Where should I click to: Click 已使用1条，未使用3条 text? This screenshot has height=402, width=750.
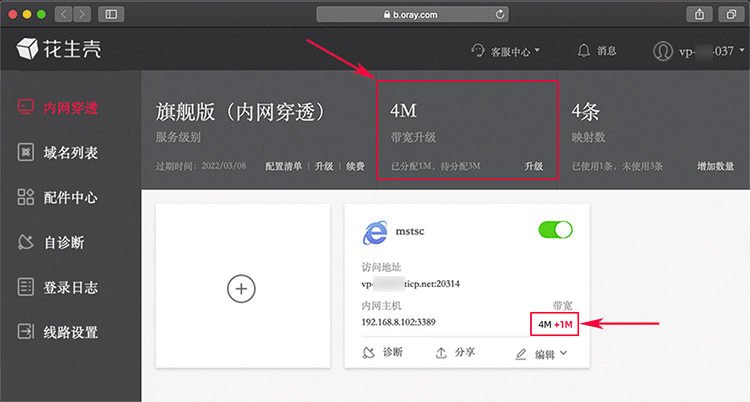pos(618,166)
